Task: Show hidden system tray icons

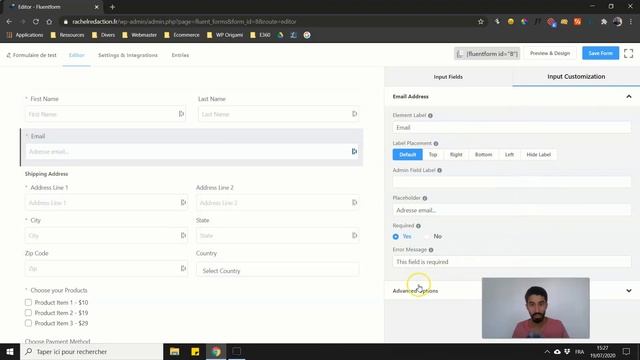Action: (547, 351)
